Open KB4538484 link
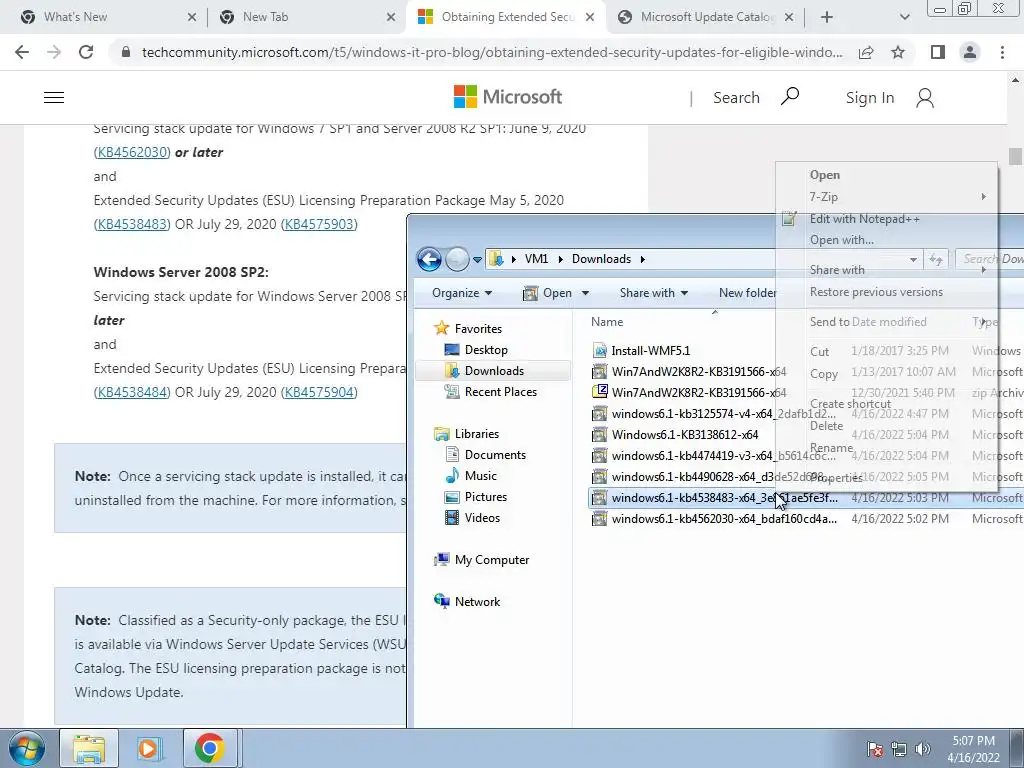This screenshot has width=1024, height=768. 133,392
